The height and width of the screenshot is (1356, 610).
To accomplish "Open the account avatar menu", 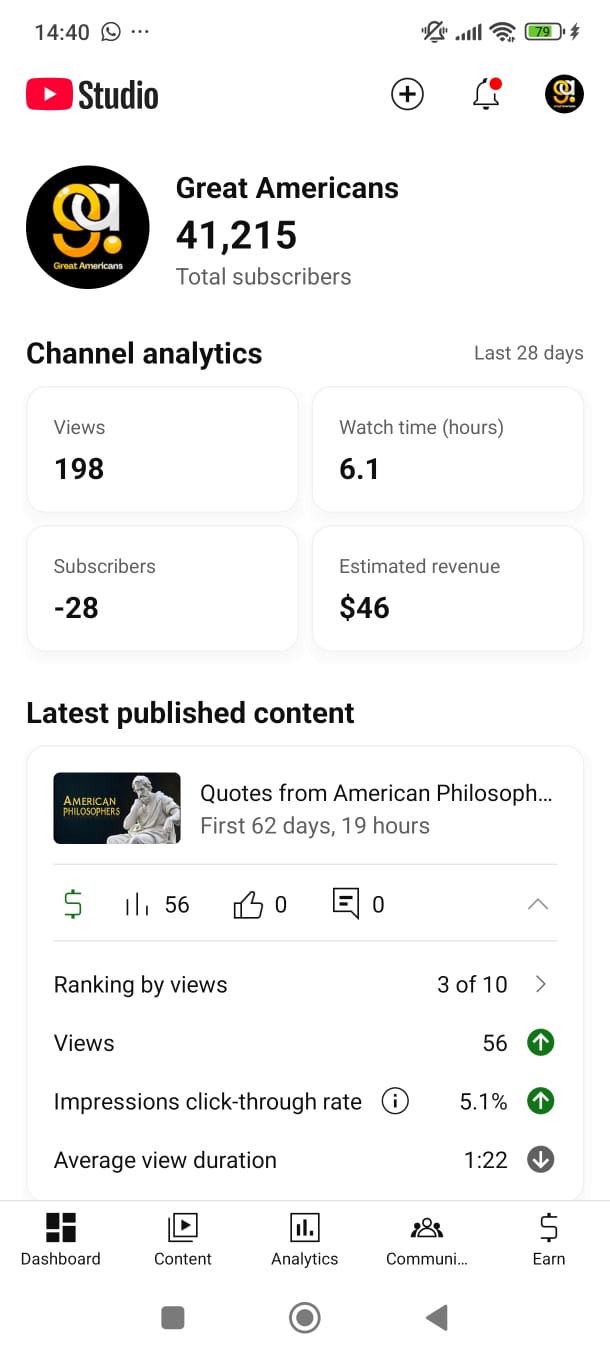I will [x=564, y=95].
